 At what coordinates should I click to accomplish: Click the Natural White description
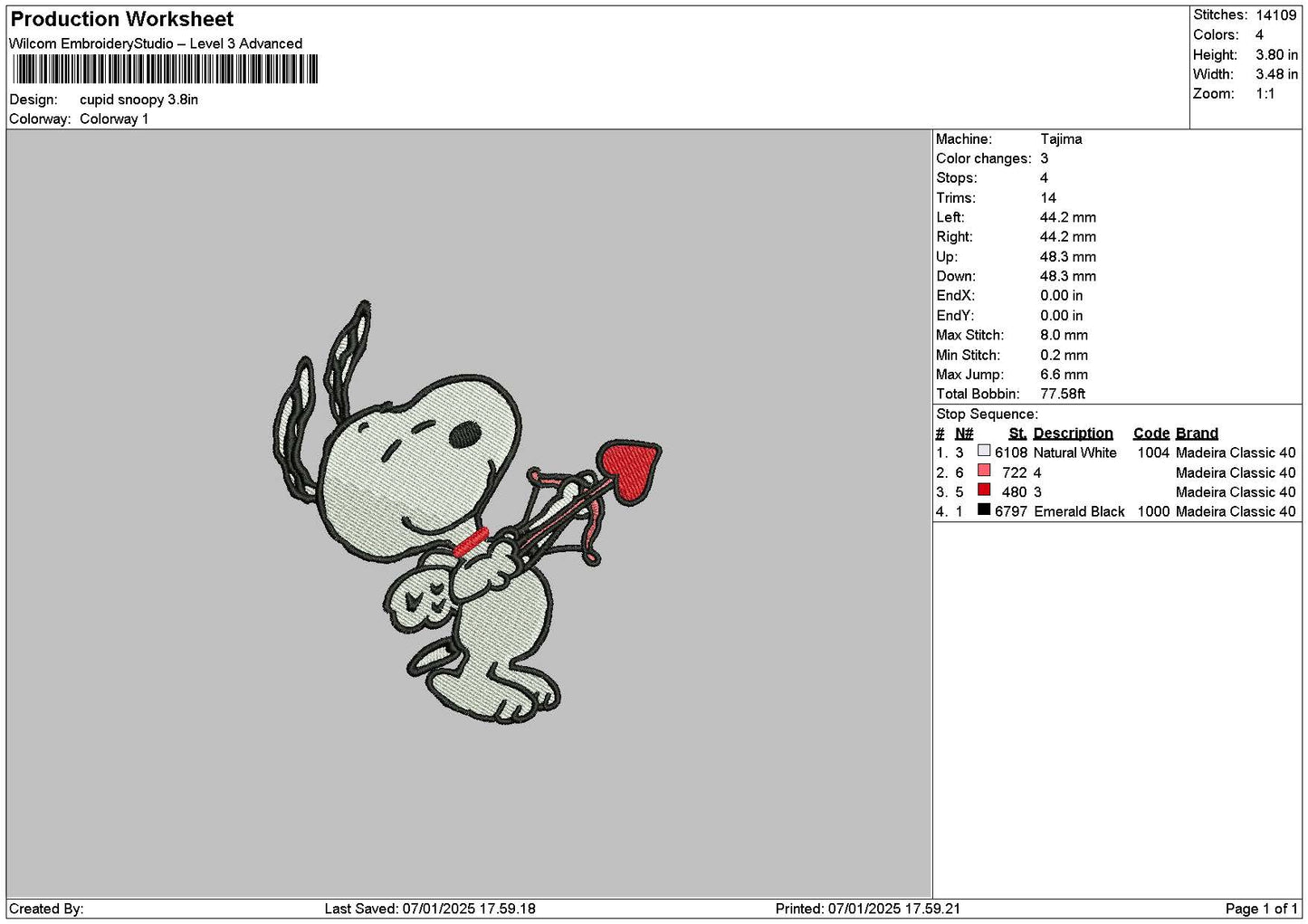point(1075,452)
